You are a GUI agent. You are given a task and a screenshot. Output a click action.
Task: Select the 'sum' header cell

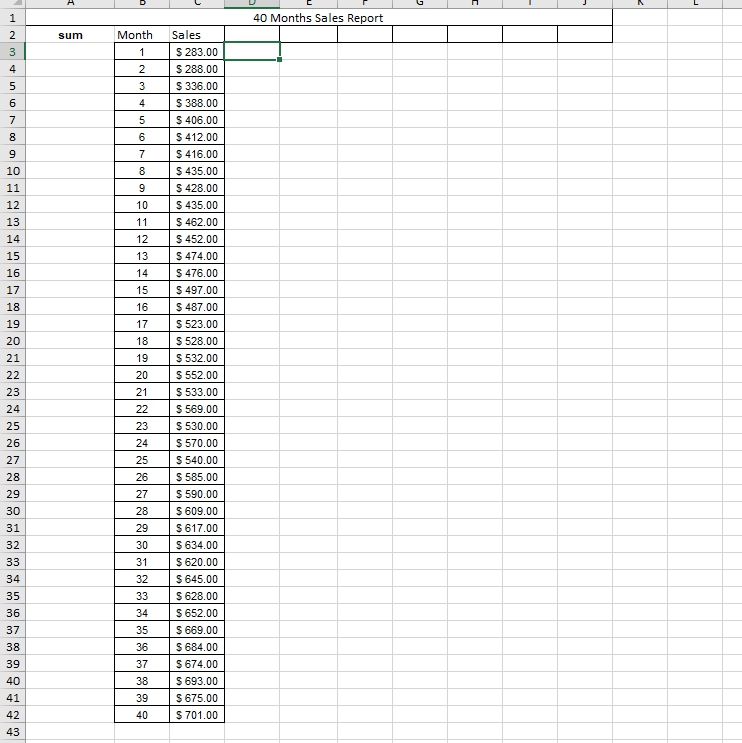pos(70,35)
